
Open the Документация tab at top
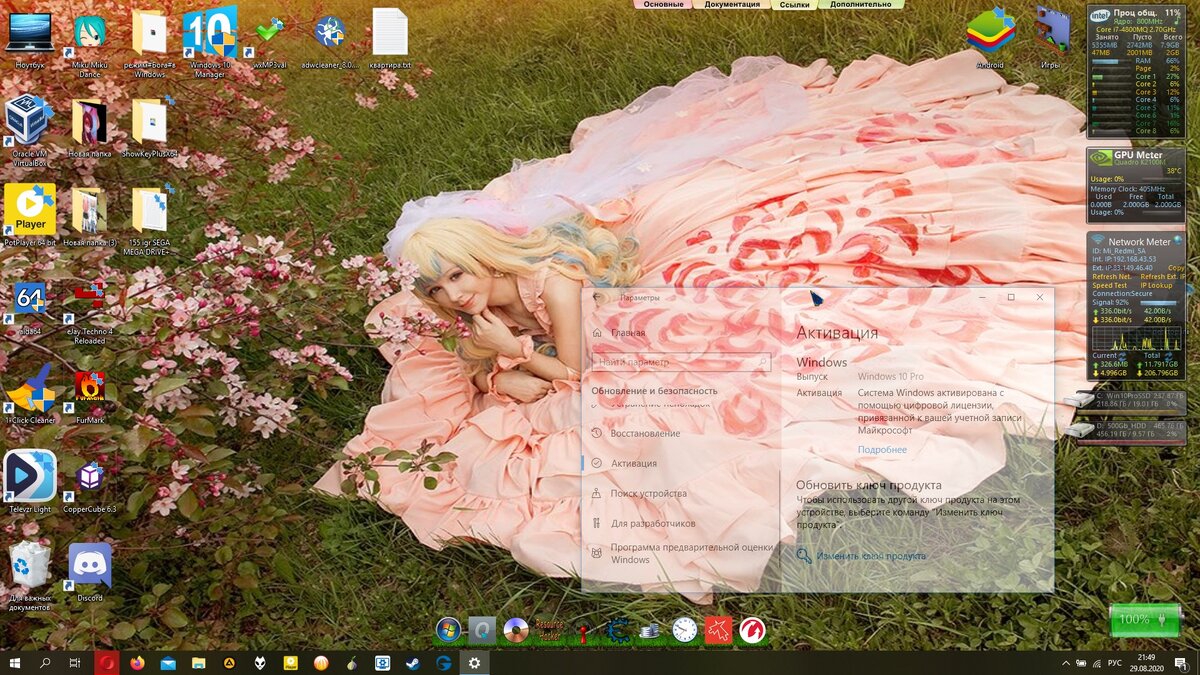click(x=731, y=4)
